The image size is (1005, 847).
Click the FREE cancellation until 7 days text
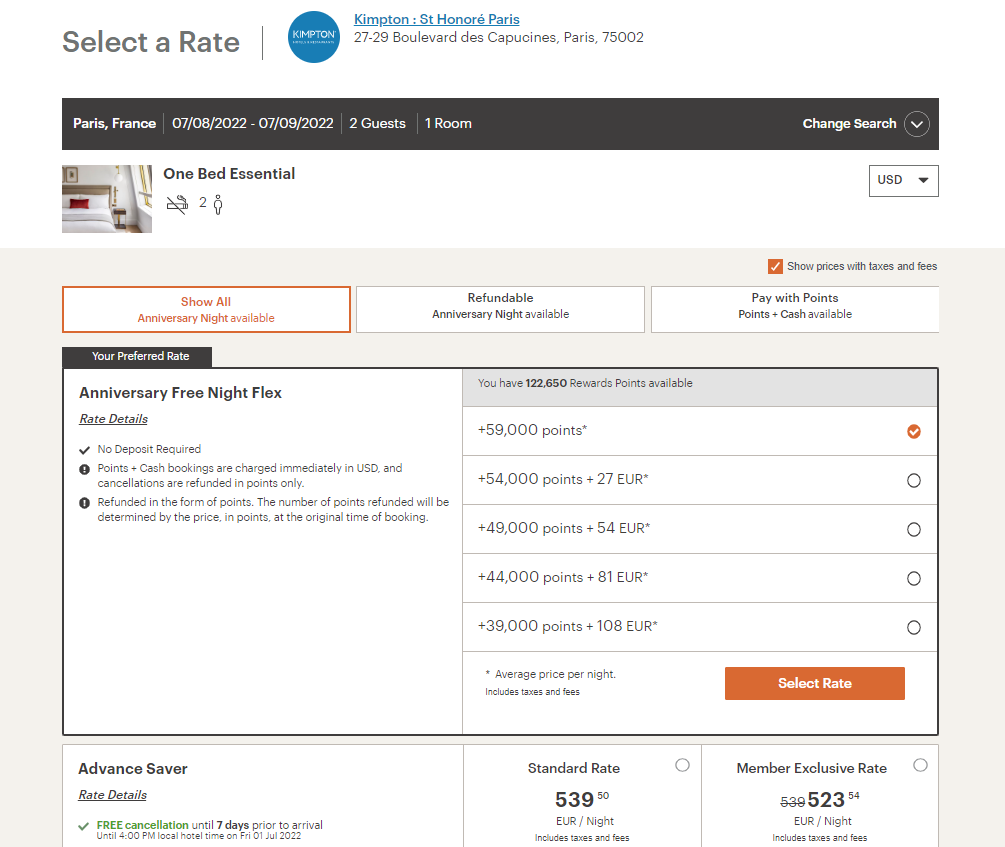click(x=210, y=825)
